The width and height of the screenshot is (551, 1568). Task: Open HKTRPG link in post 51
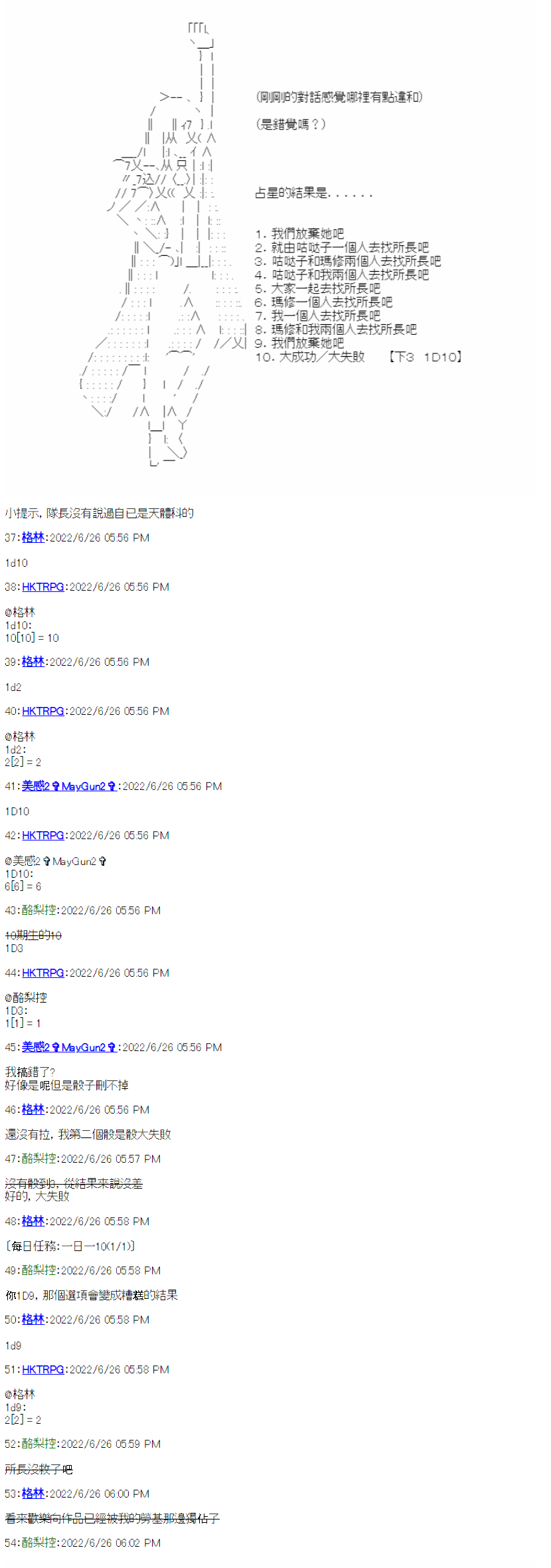[x=43, y=1369]
